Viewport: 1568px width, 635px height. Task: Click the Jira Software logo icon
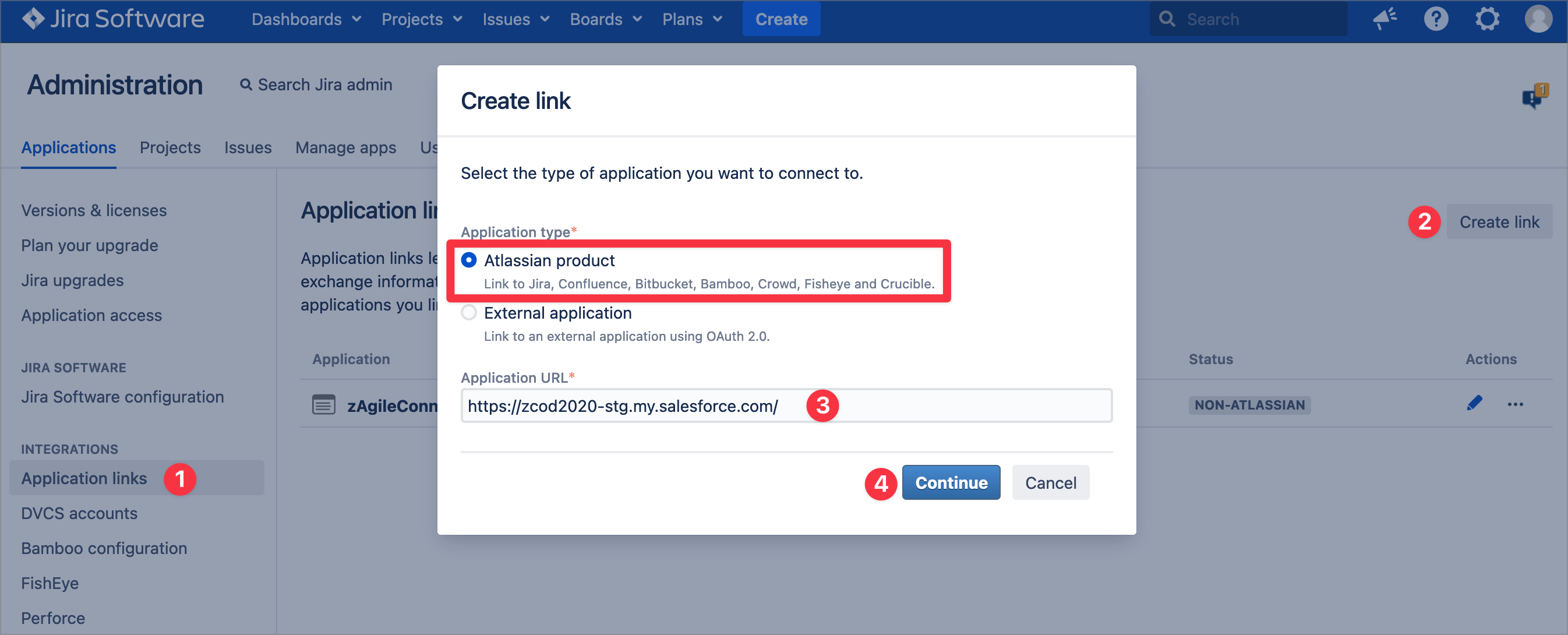click(33, 19)
